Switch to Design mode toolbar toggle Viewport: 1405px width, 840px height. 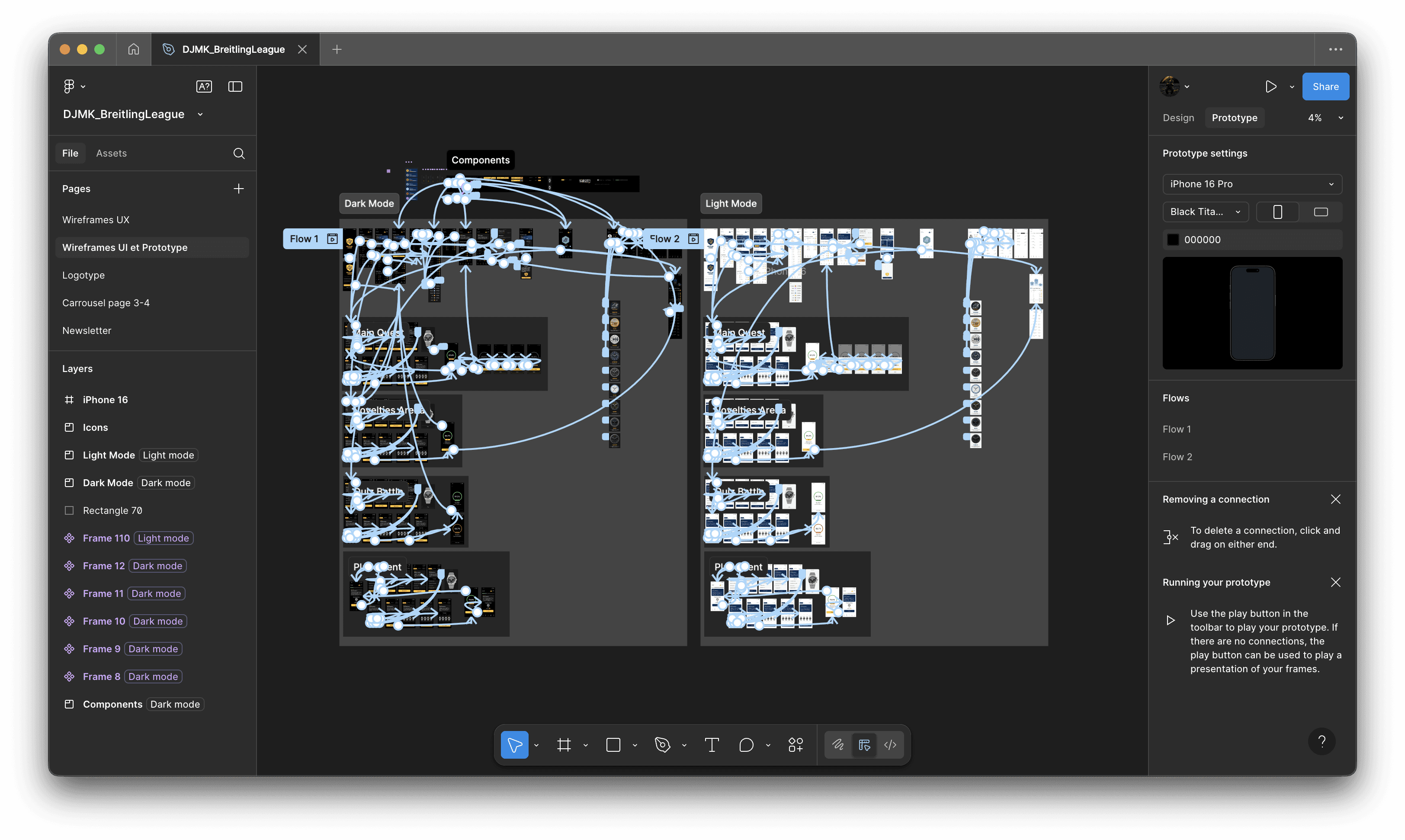[x=864, y=745]
